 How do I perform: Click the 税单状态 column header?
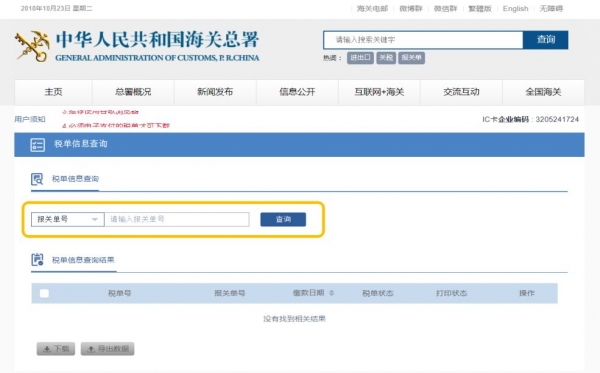tap(378, 293)
